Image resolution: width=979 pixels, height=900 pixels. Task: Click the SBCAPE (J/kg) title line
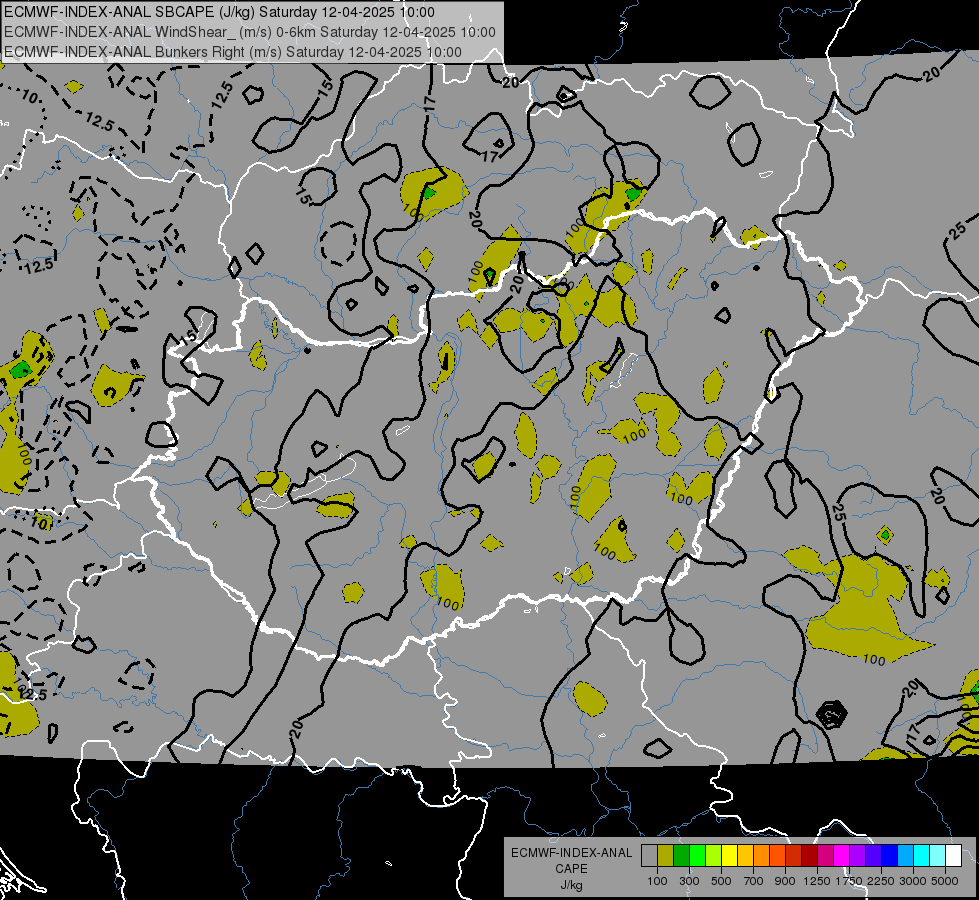point(219,12)
